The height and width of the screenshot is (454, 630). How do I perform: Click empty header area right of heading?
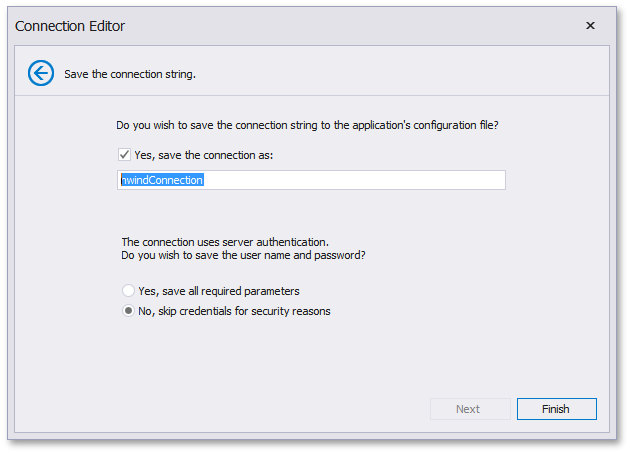[x=402, y=73]
